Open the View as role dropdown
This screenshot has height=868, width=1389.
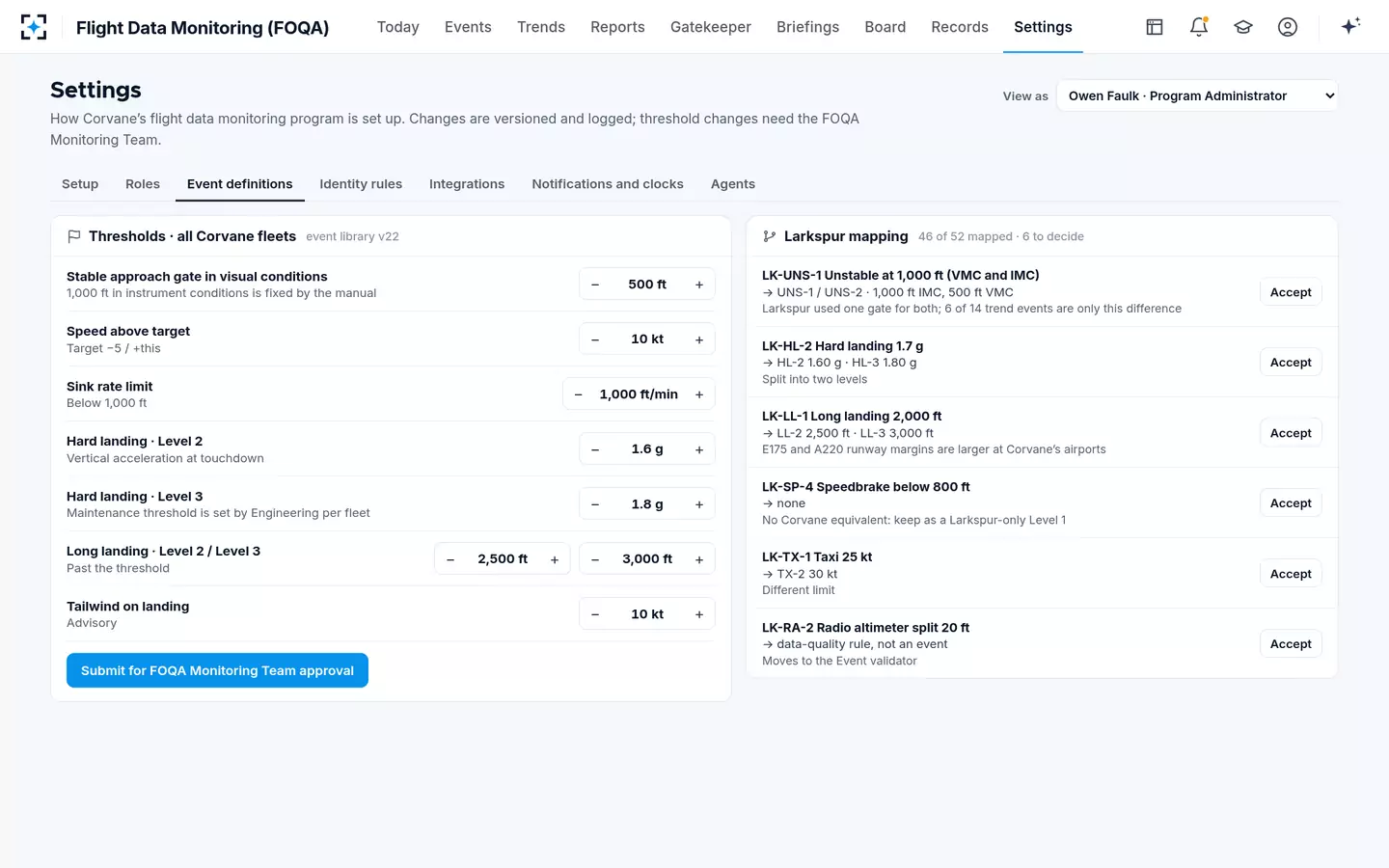tap(1197, 95)
